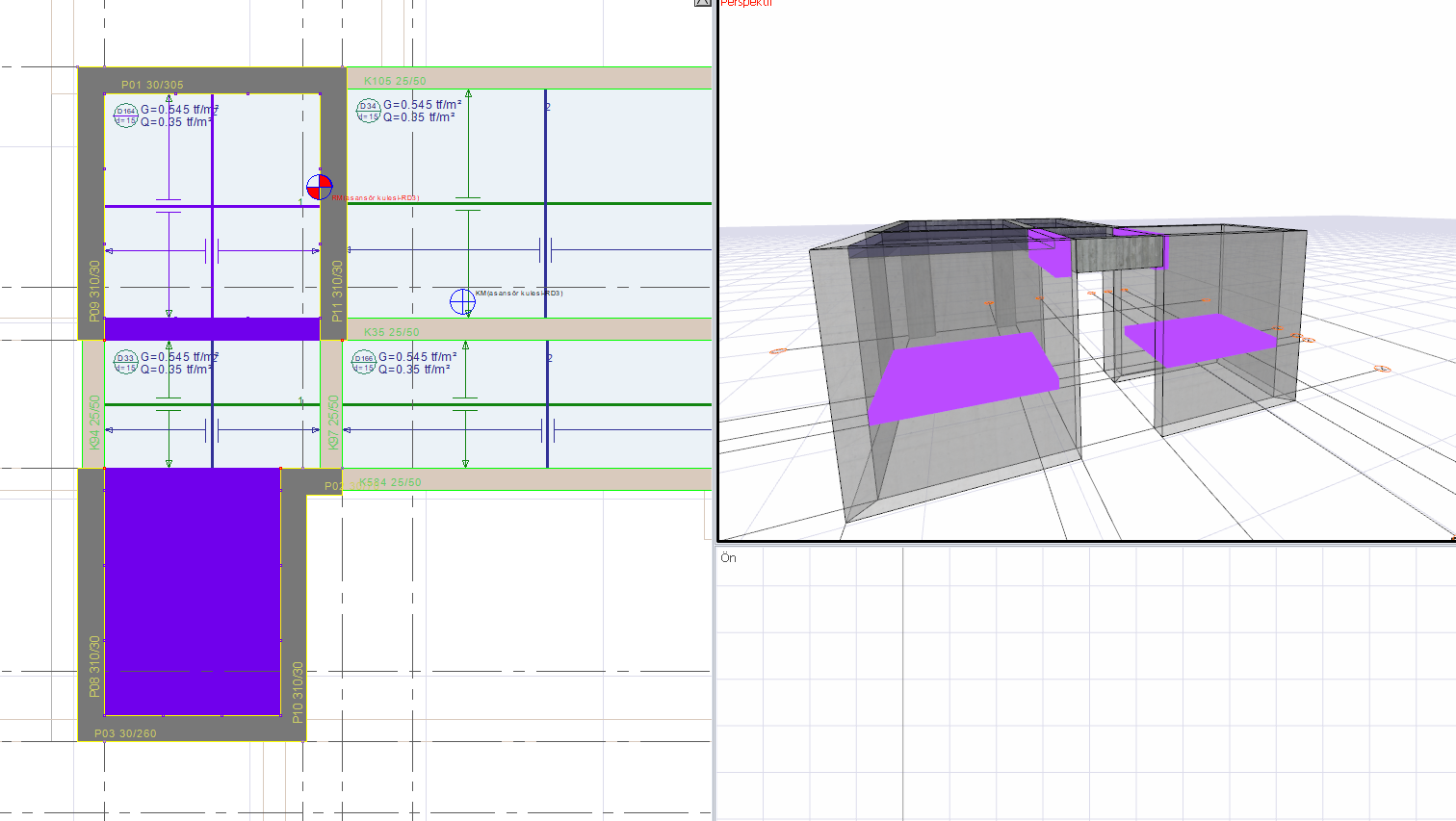Select the D33 slab label circle
Screen dimensions: 1456x821
click(126, 363)
